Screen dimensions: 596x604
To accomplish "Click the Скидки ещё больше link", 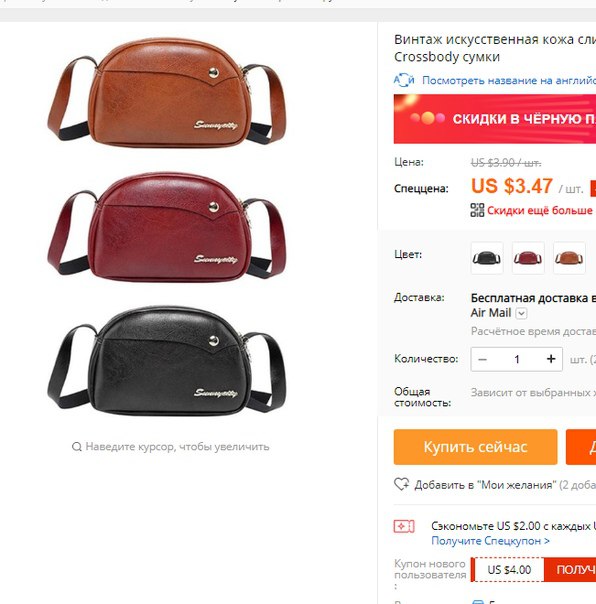I will pyautogui.click(x=539, y=210).
